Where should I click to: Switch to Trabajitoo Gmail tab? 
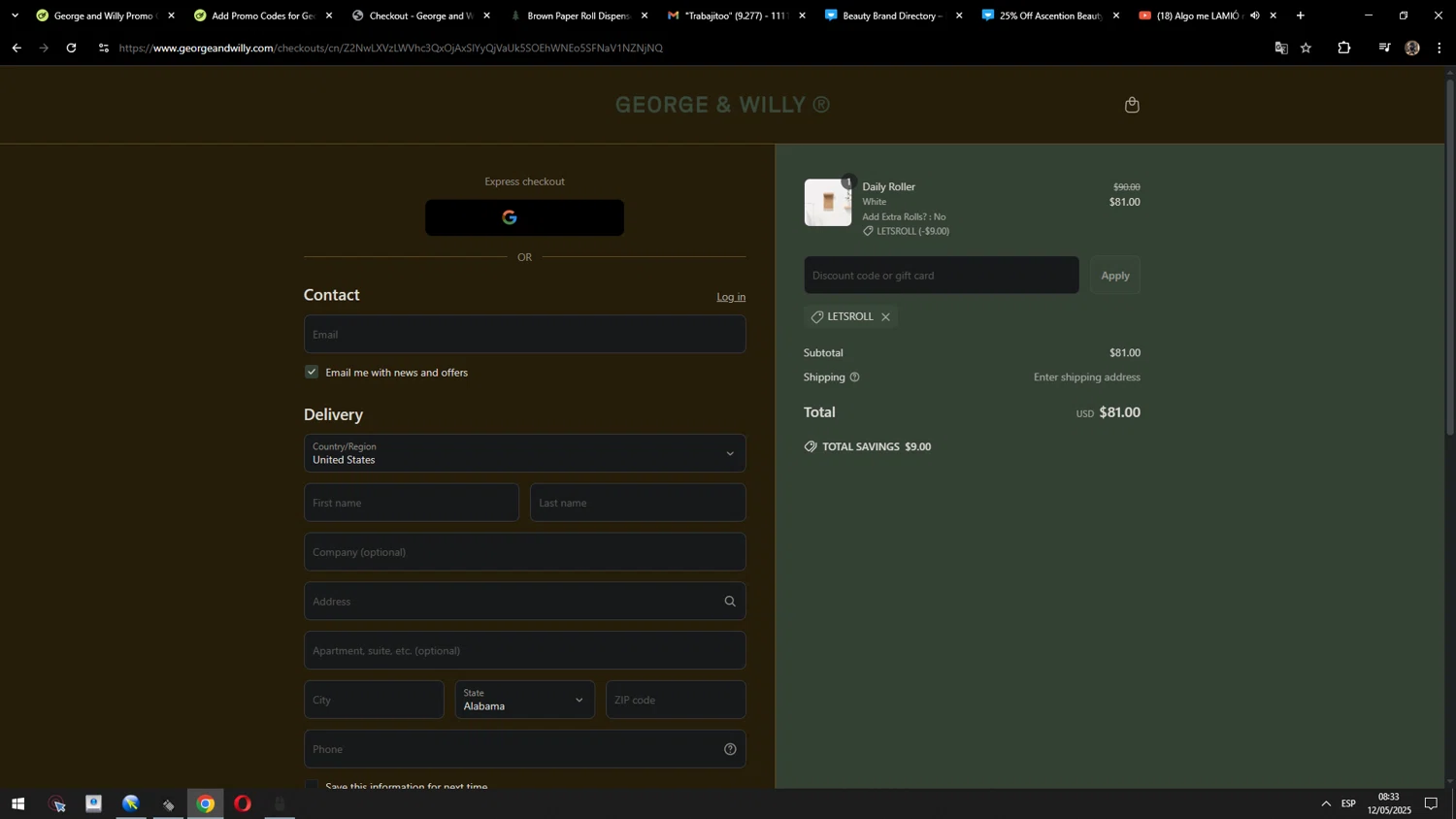tap(736, 16)
